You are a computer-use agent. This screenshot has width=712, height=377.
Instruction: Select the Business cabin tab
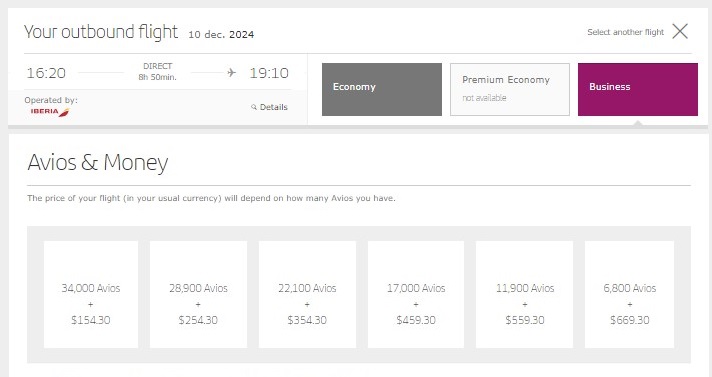[x=638, y=89]
